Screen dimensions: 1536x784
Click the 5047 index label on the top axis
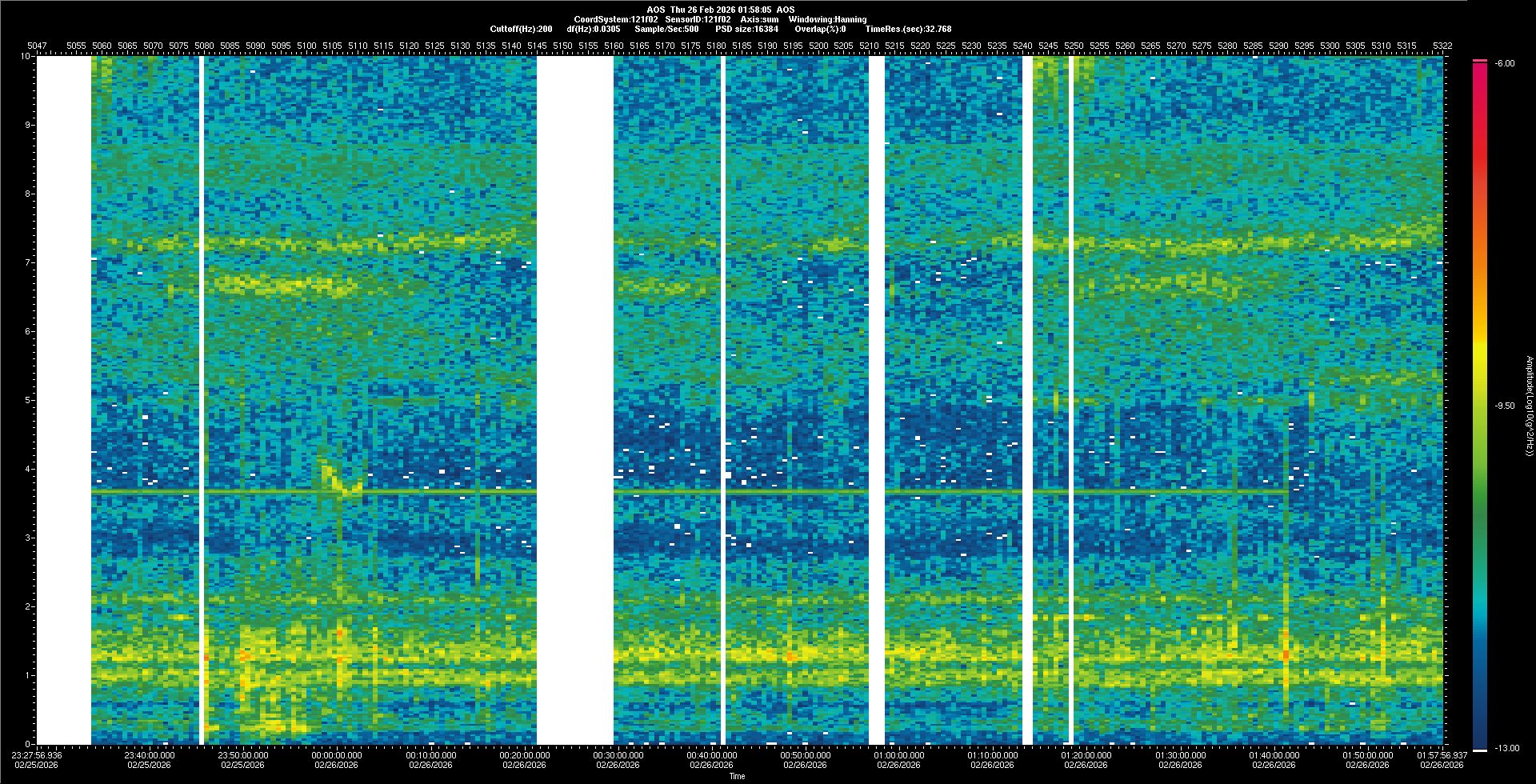click(37, 46)
